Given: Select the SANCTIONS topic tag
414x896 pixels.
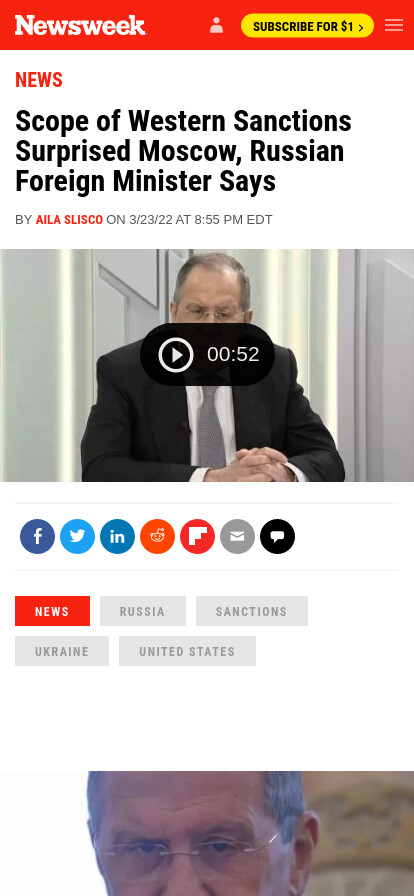Looking at the screenshot, I should 252,611.
